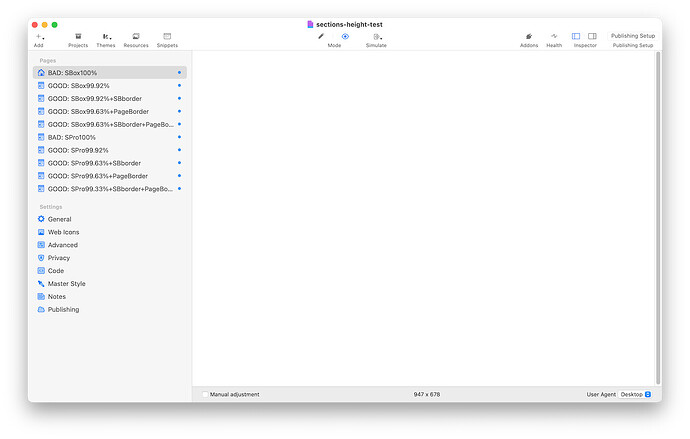The image size is (690, 439).
Task: Click the sections-height-test document icon
Action: tap(310, 25)
